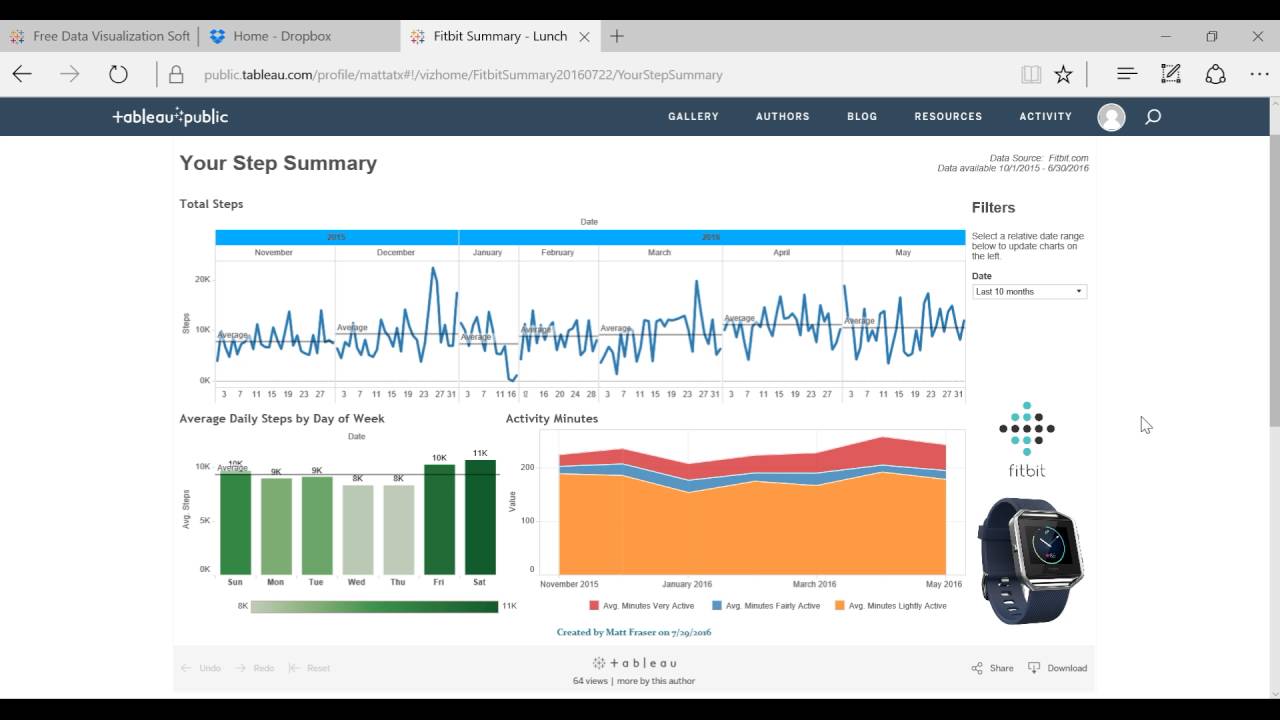
Task: Open the RESOURCES menu
Action: pyautogui.click(x=948, y=117)
